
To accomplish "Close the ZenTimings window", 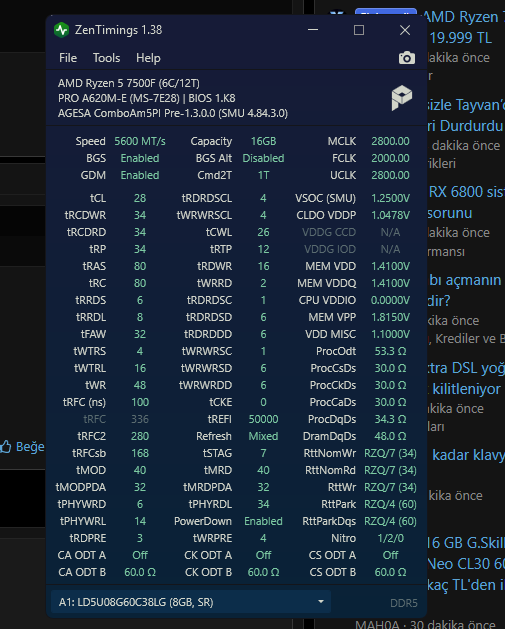I will click(405, 30).
